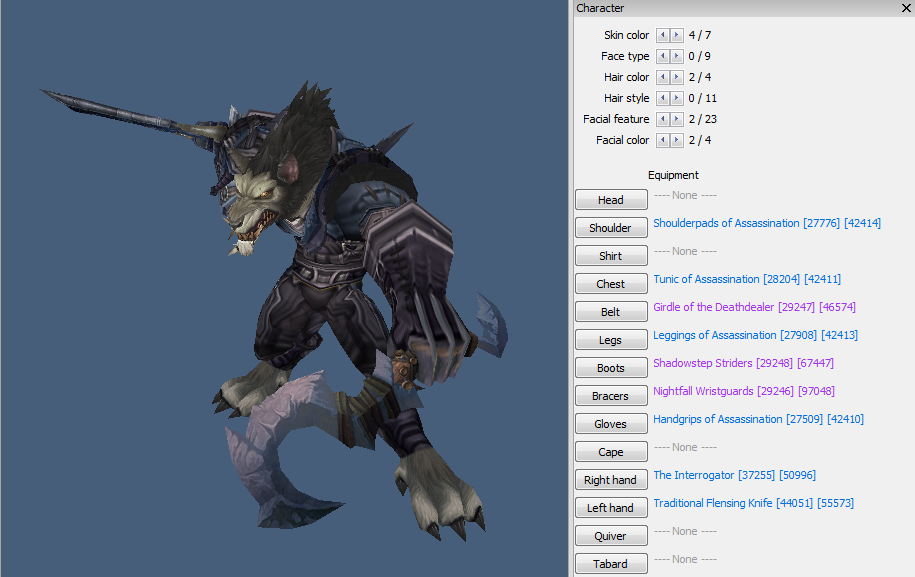Change the Bracers item
Image resolution: width=915 pixels, height=577 pixels.
click(611, 396)
